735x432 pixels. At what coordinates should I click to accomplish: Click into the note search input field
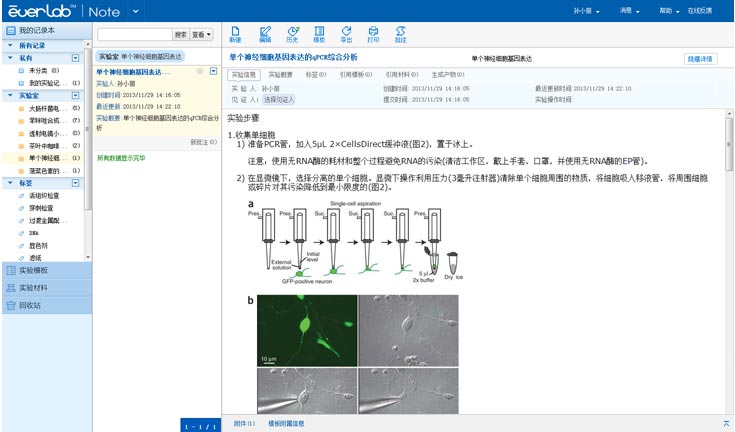click(134, 35)
